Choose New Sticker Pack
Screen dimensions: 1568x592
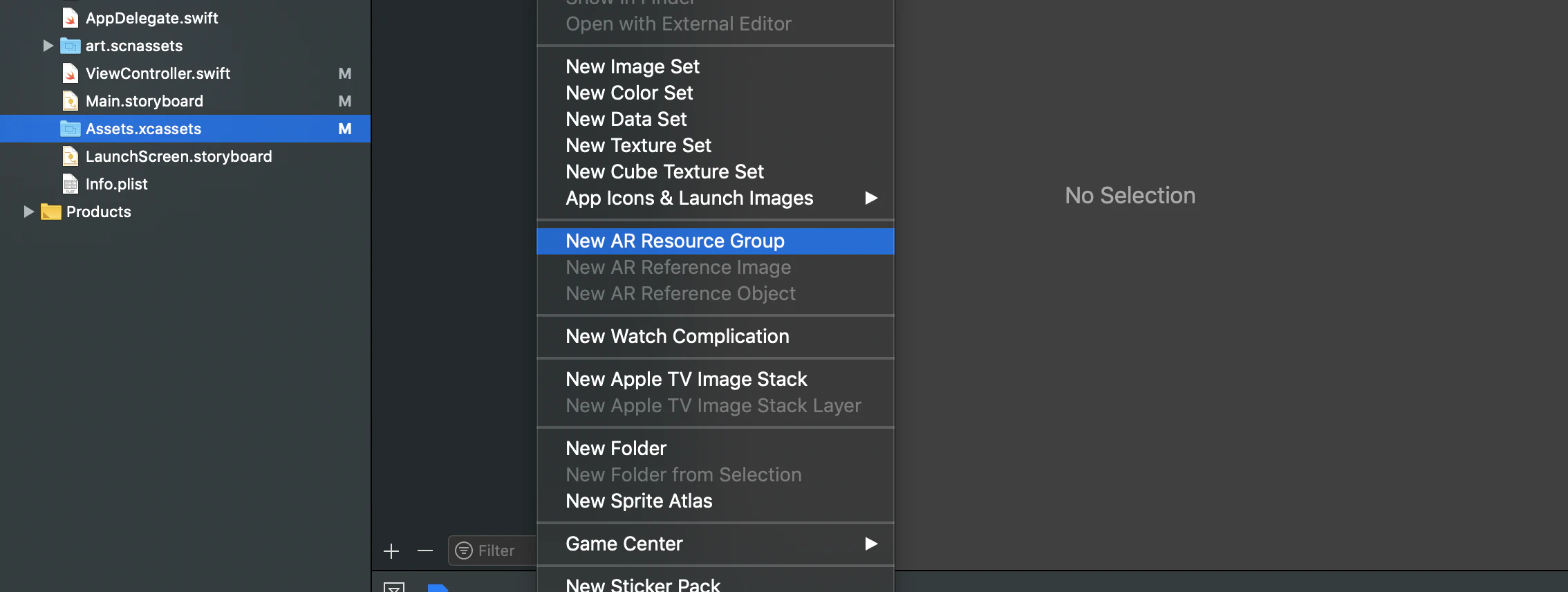(715, 584)
